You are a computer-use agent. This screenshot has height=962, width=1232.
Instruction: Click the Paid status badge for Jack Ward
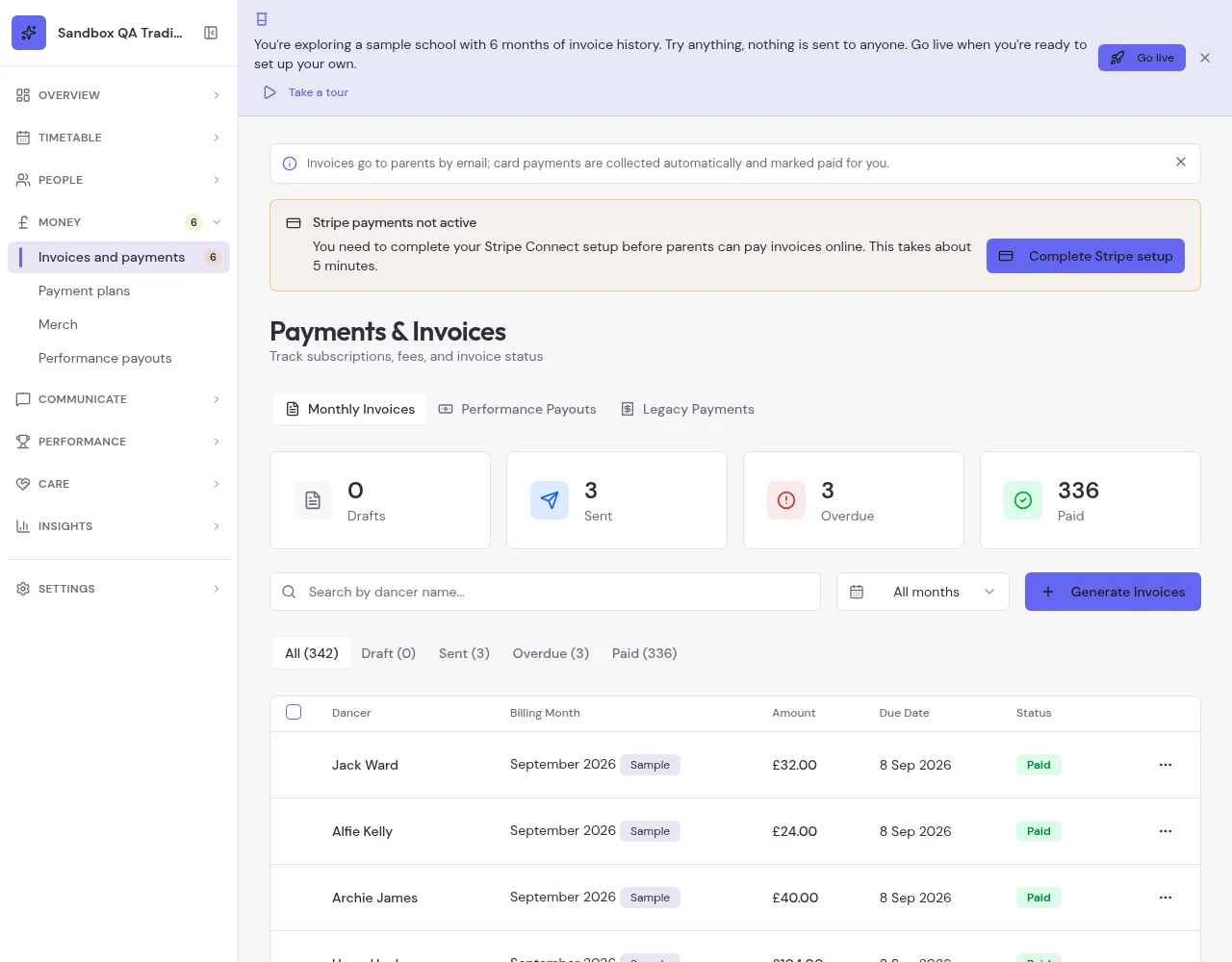(x=1039, y=765)
